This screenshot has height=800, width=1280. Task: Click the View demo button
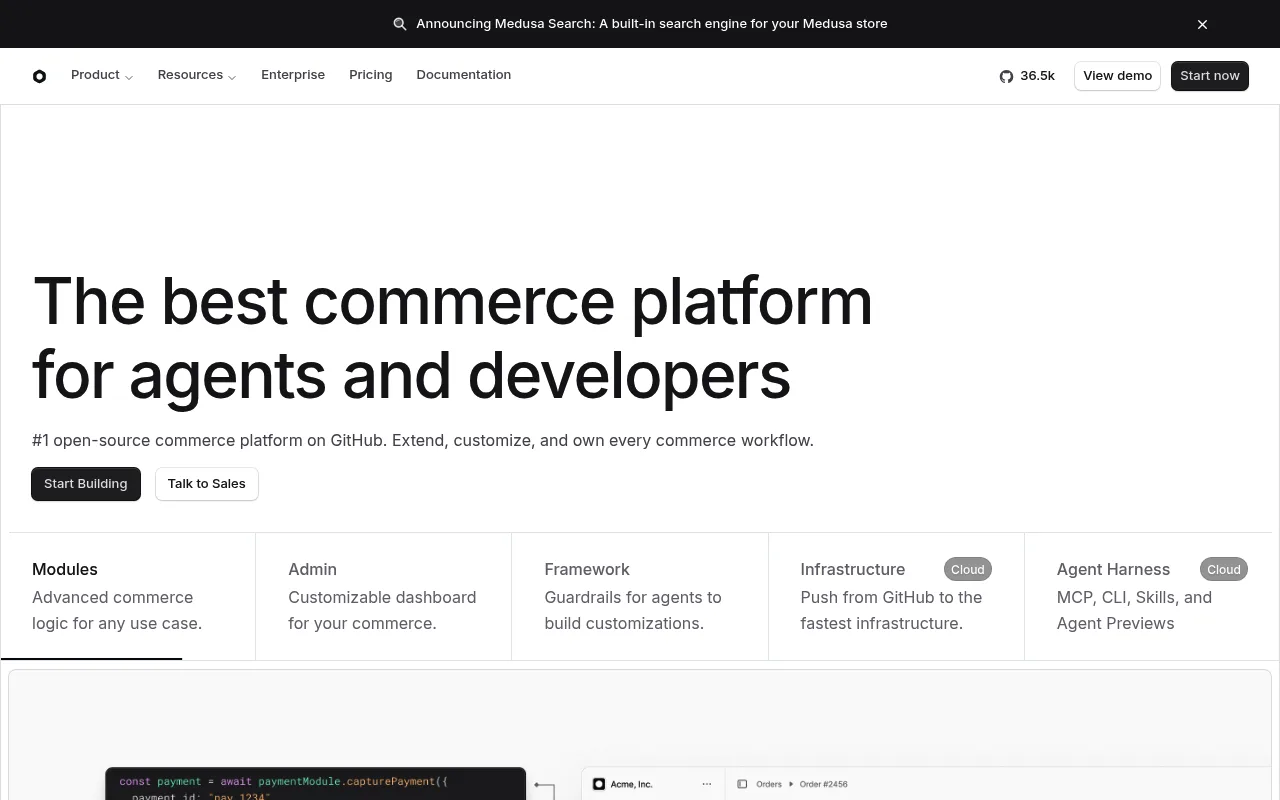(x=1117, y=76)
